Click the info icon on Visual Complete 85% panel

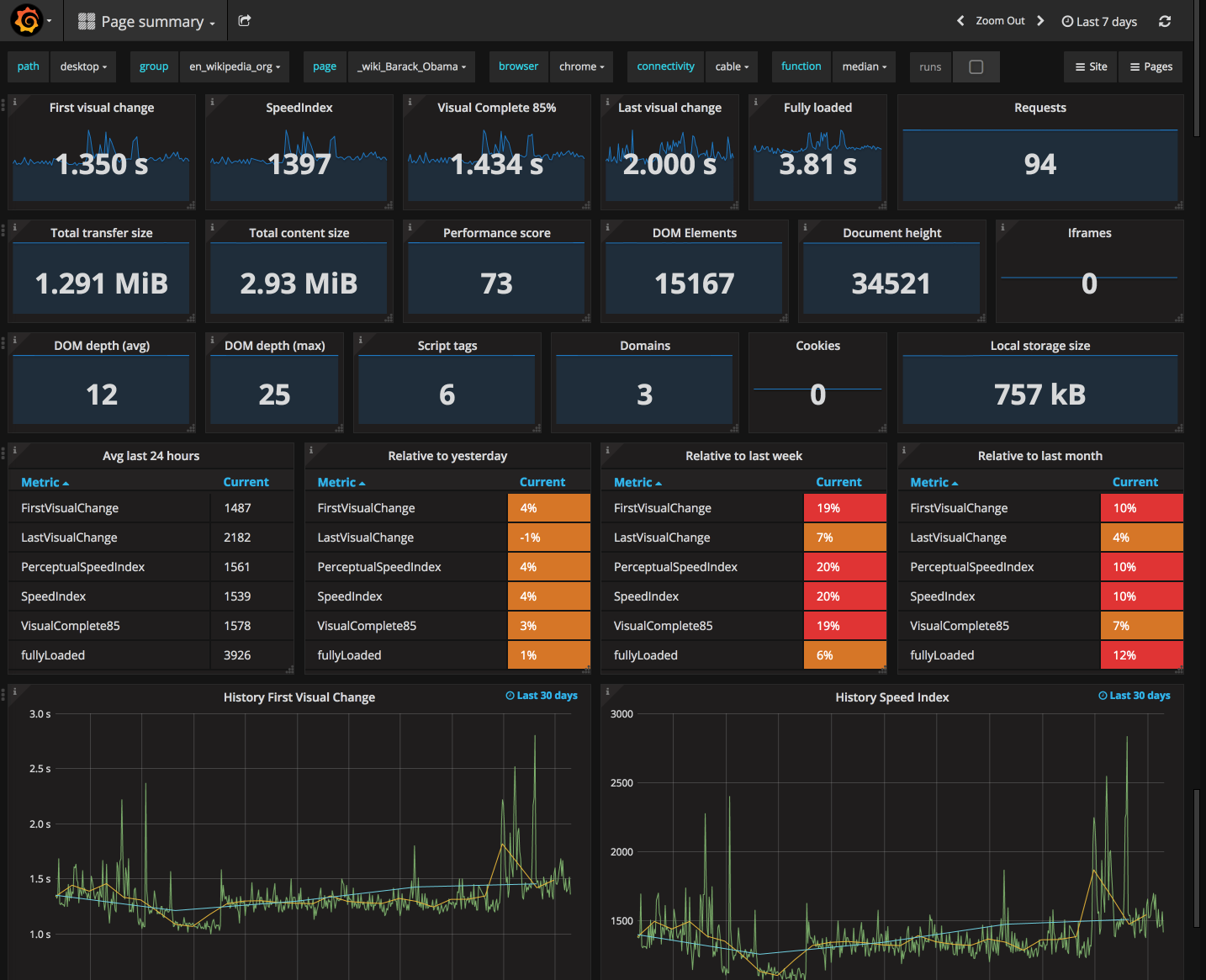[x=410, y=101]
